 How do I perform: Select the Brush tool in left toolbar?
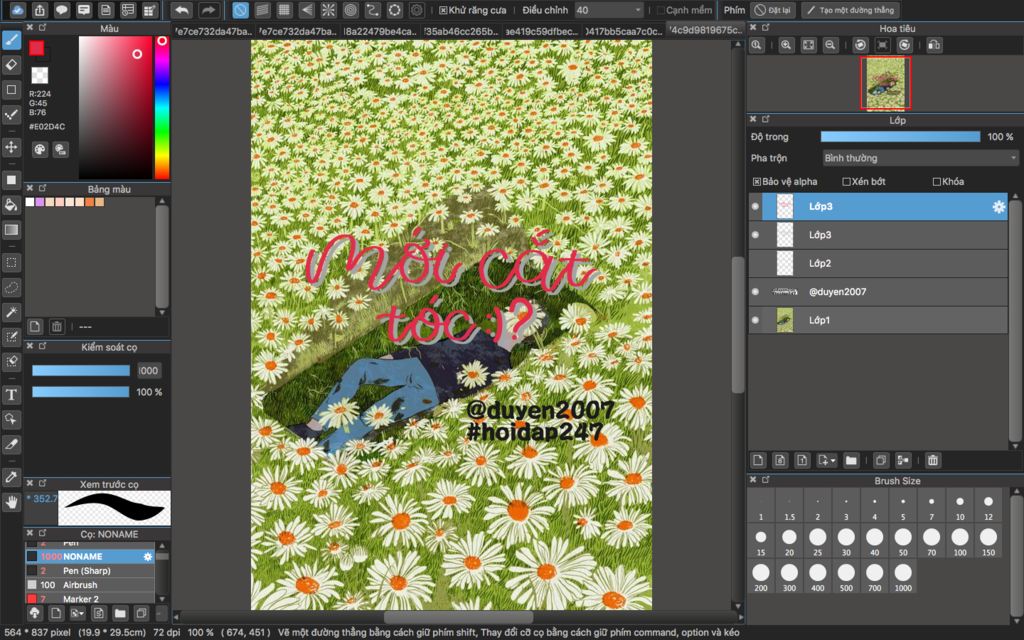point(11,40)
